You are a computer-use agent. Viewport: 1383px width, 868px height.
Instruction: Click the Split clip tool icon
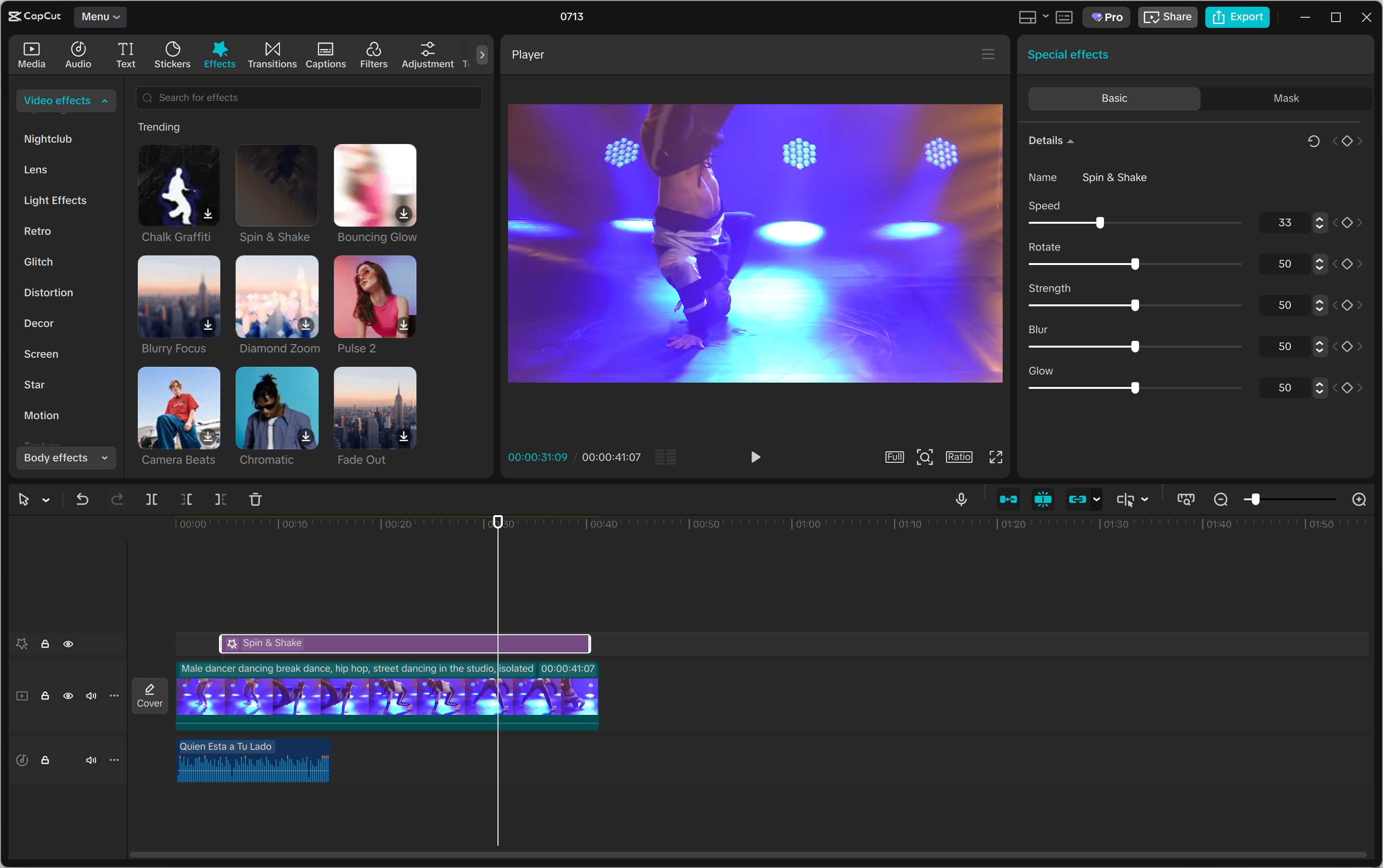(152, 499)
